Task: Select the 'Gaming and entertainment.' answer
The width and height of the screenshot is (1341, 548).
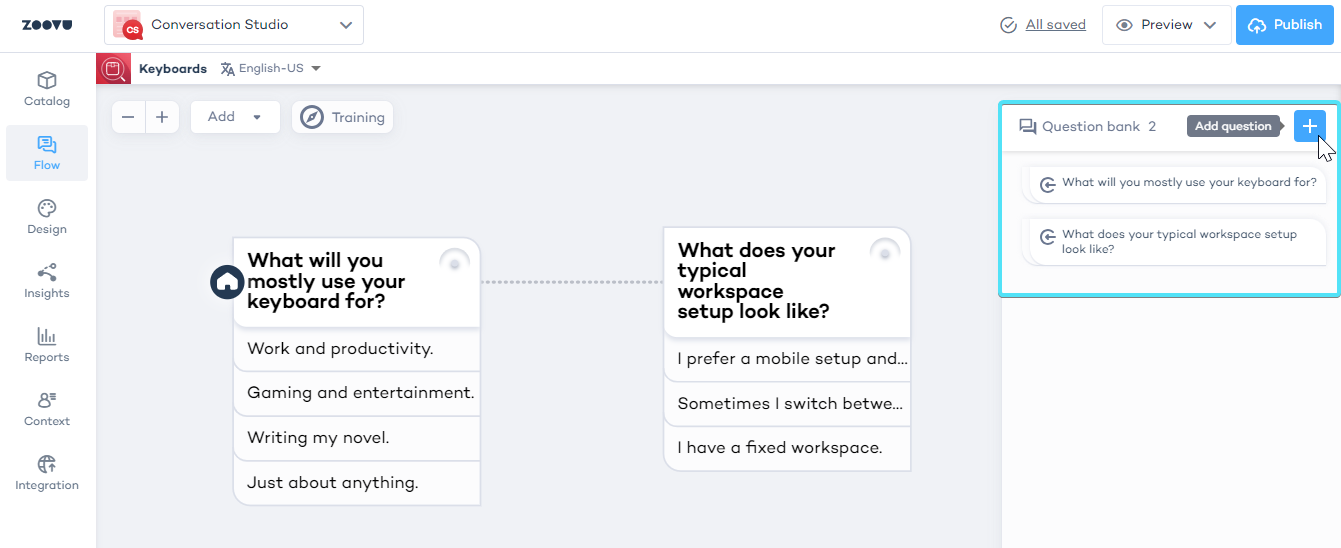Action: (x=360, y=393)
